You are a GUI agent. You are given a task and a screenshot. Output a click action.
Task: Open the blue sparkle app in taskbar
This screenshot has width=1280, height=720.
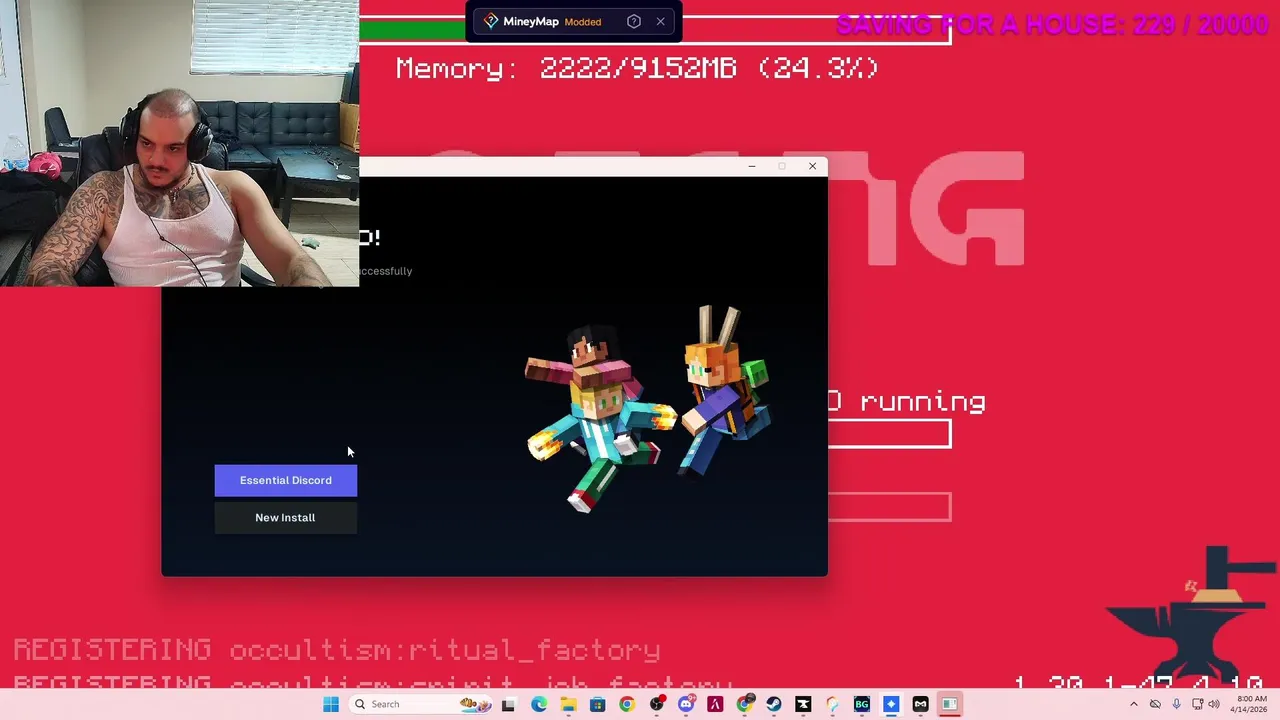891,704
